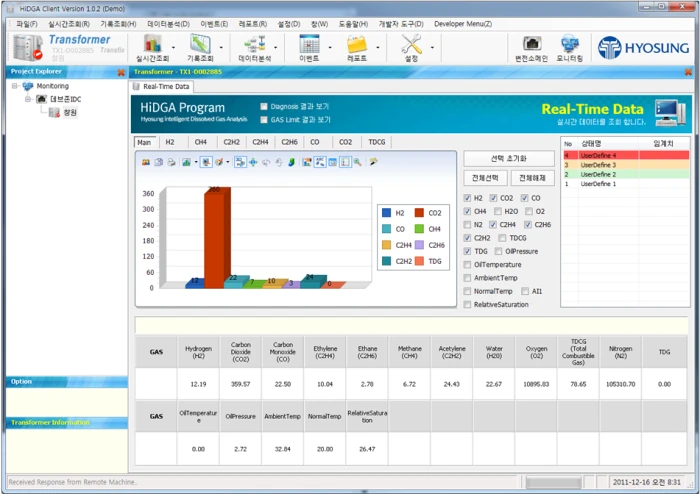Switch to the H2 chart tab
The height and width of the screenshot is (494, 700).
tap(170, 142)
